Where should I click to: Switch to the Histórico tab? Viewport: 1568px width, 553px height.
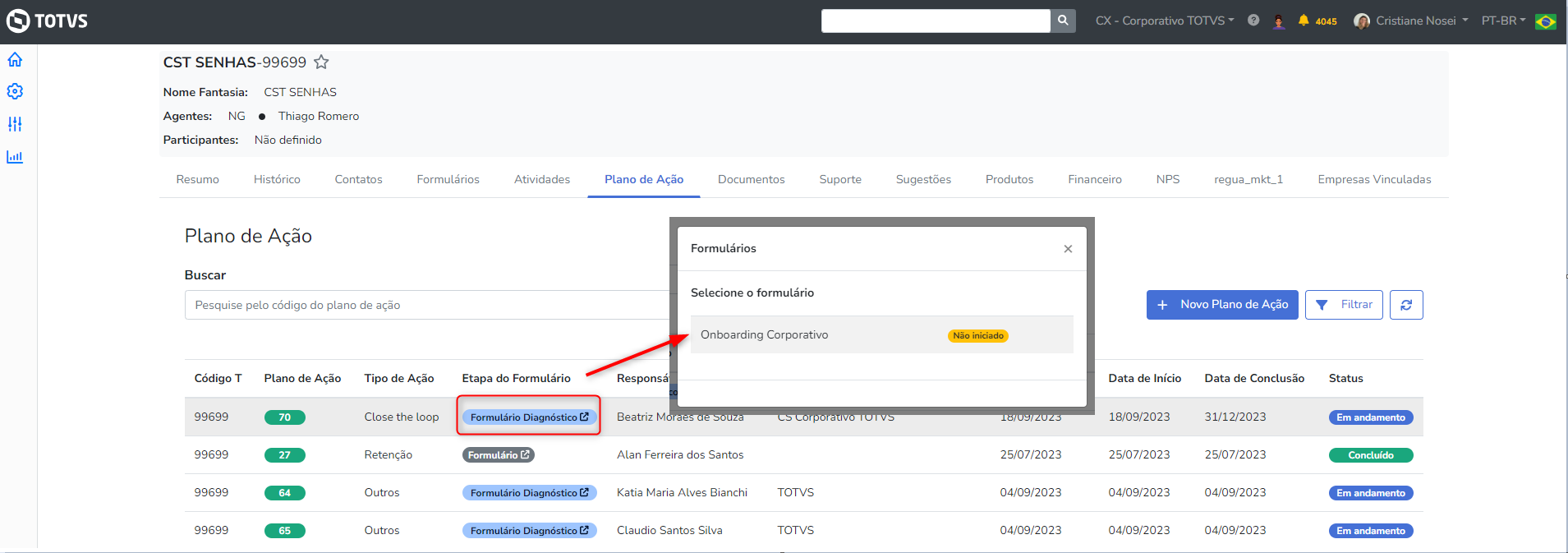coord(277,179)
